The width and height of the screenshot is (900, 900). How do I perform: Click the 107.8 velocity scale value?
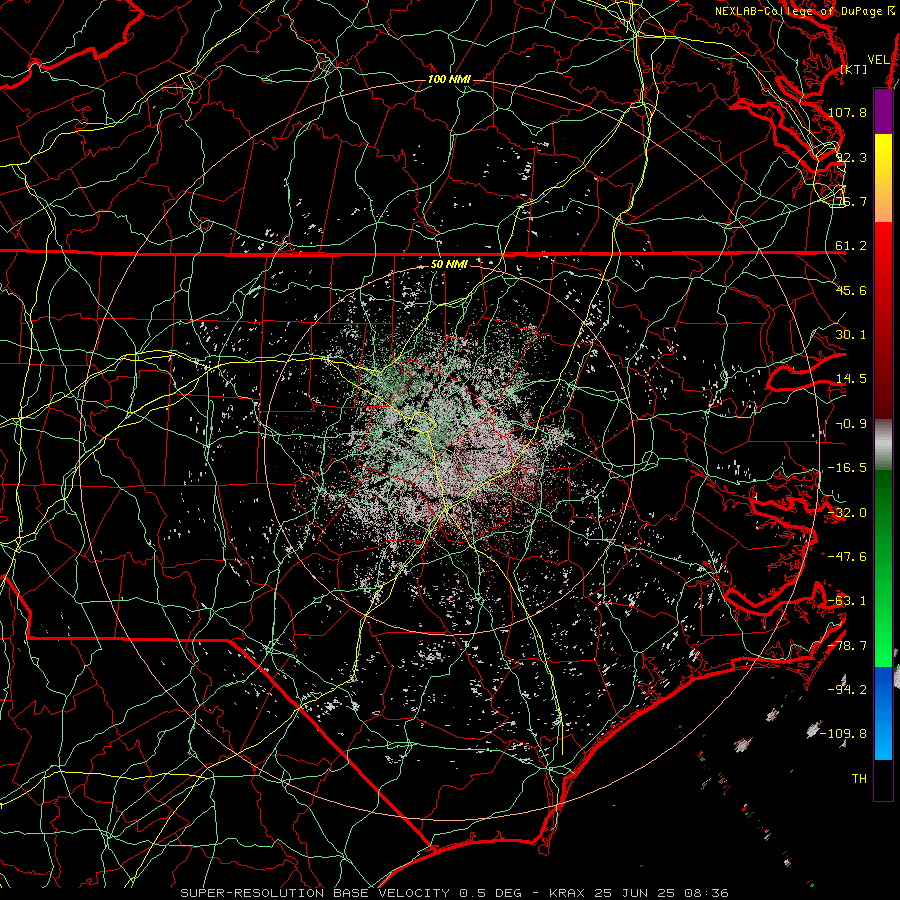click(847, 112)
